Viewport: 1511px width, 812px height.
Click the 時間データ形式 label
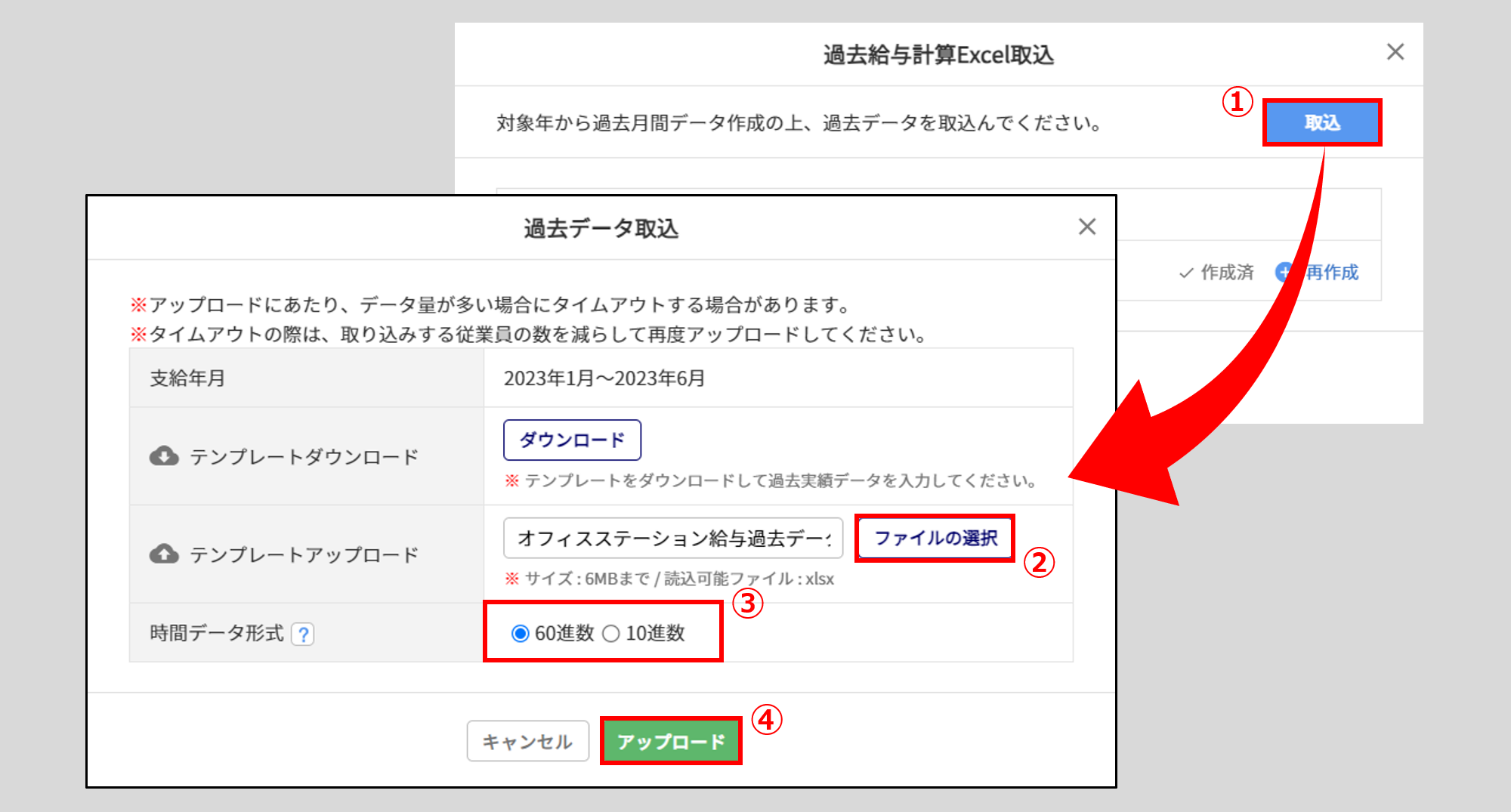tap(217, 633)
